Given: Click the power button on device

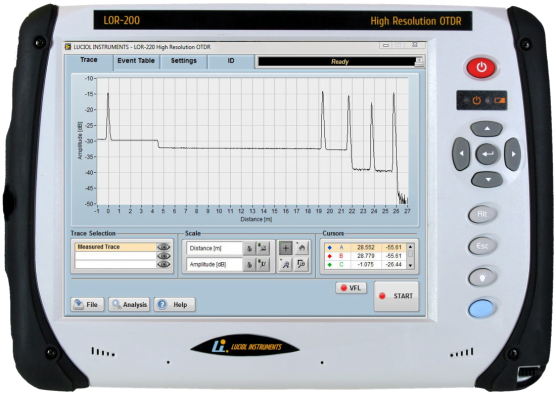Looking at the screenshot, I should click(x=482, y=67).
